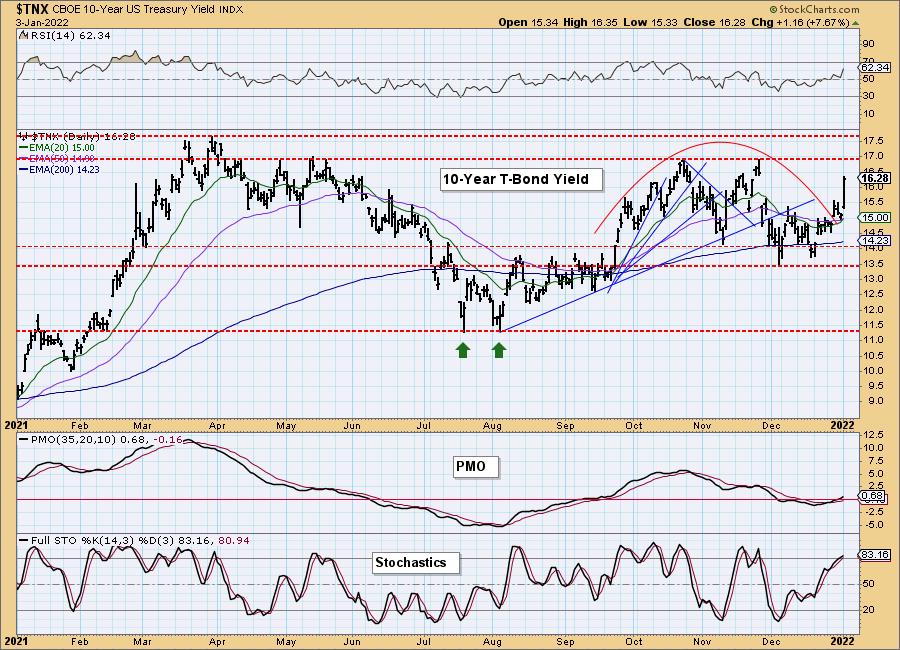Click the Stochastics annotation box

click(416, 562)
